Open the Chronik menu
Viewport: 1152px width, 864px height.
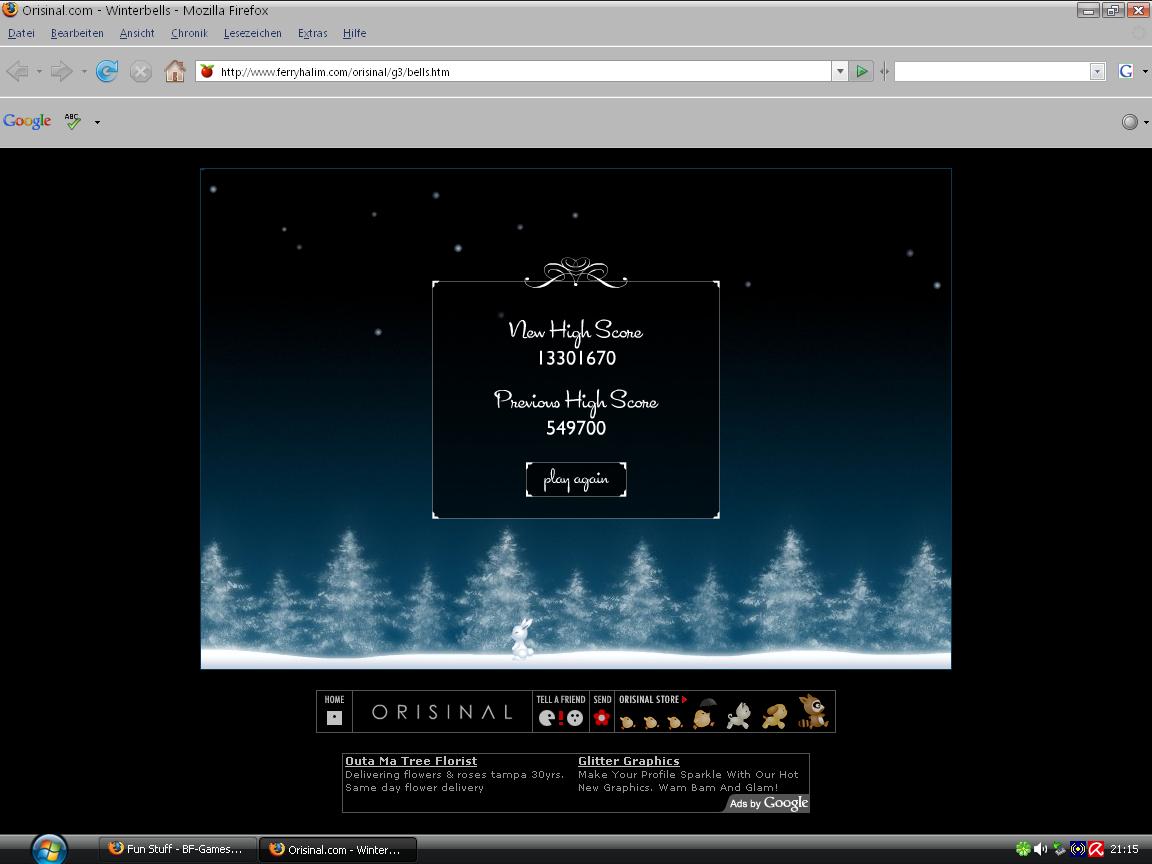click(189, 33)
